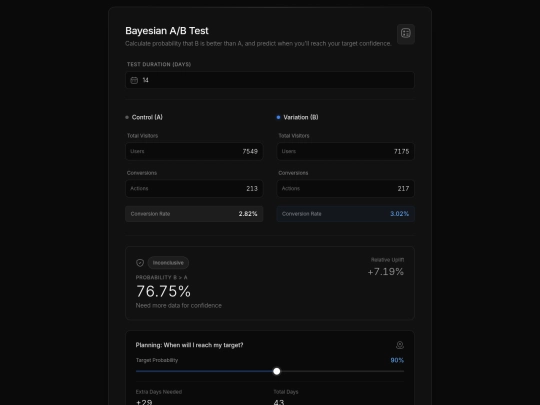Click the 3.02% conversion rate for Variation
Screen dimensions: 540x405
click(399, 214)
